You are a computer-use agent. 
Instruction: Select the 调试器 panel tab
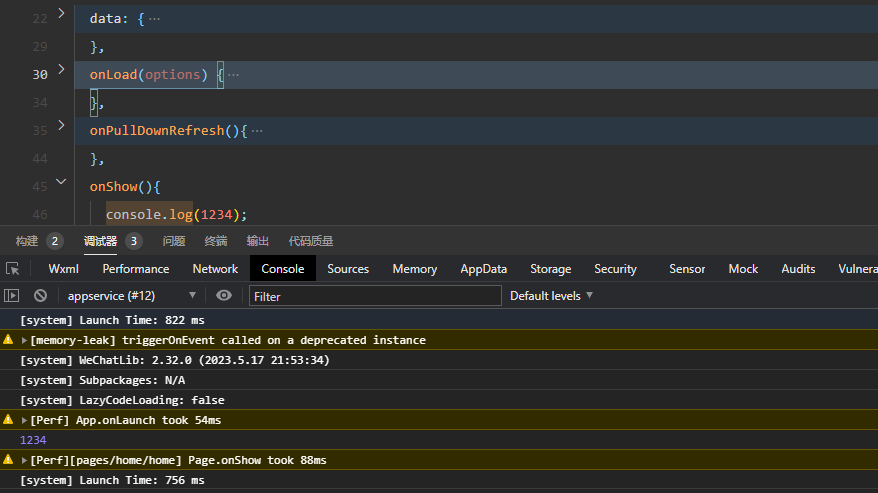100,241
